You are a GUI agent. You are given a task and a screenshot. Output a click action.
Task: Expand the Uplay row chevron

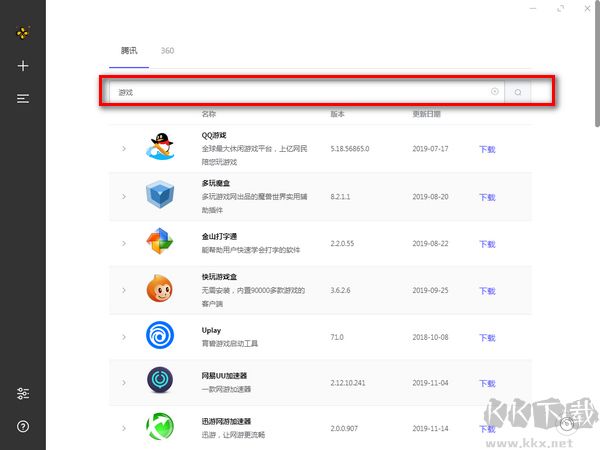(124, 337)
